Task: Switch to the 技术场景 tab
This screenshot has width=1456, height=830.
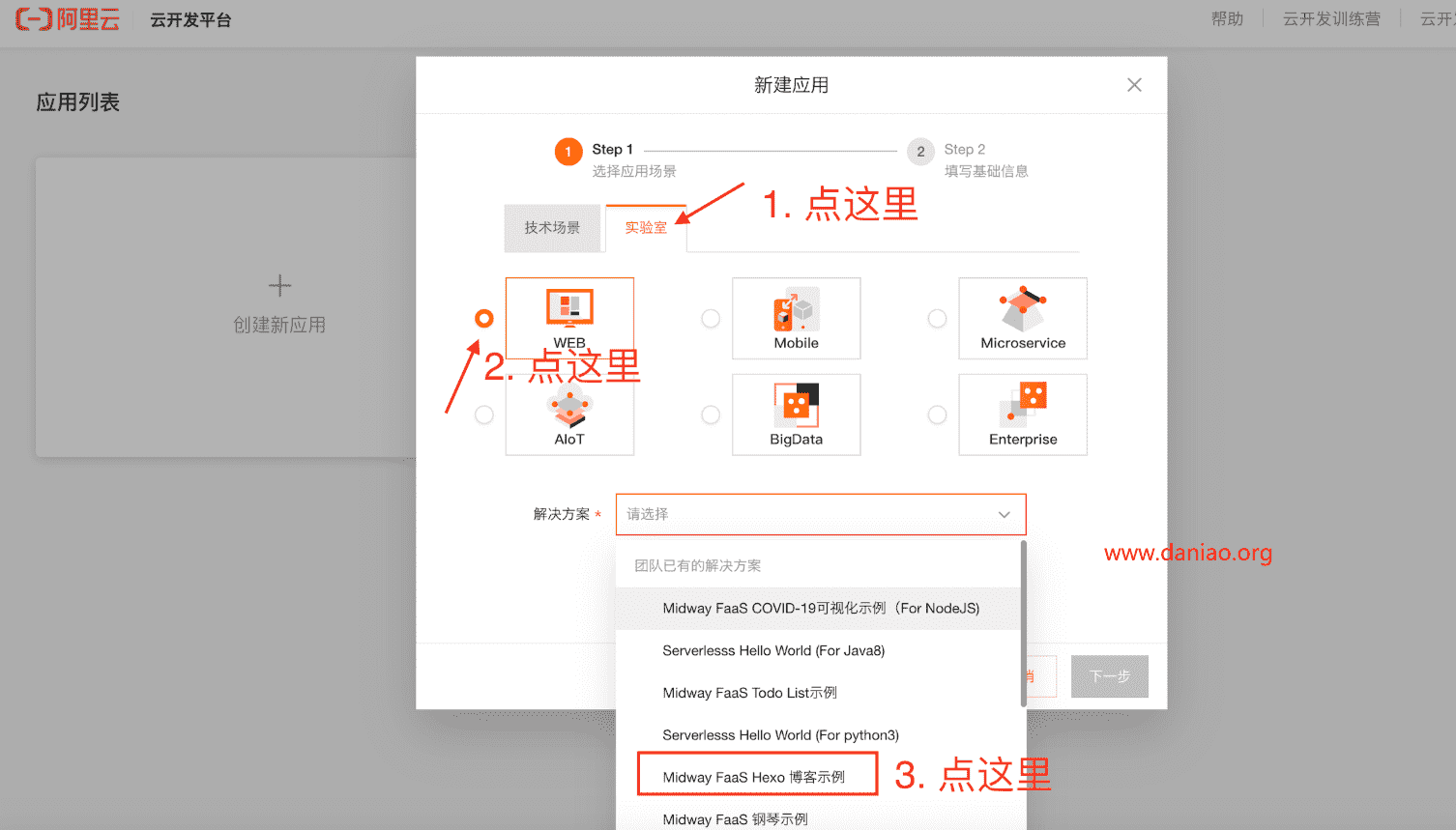Action: (552, 228)
